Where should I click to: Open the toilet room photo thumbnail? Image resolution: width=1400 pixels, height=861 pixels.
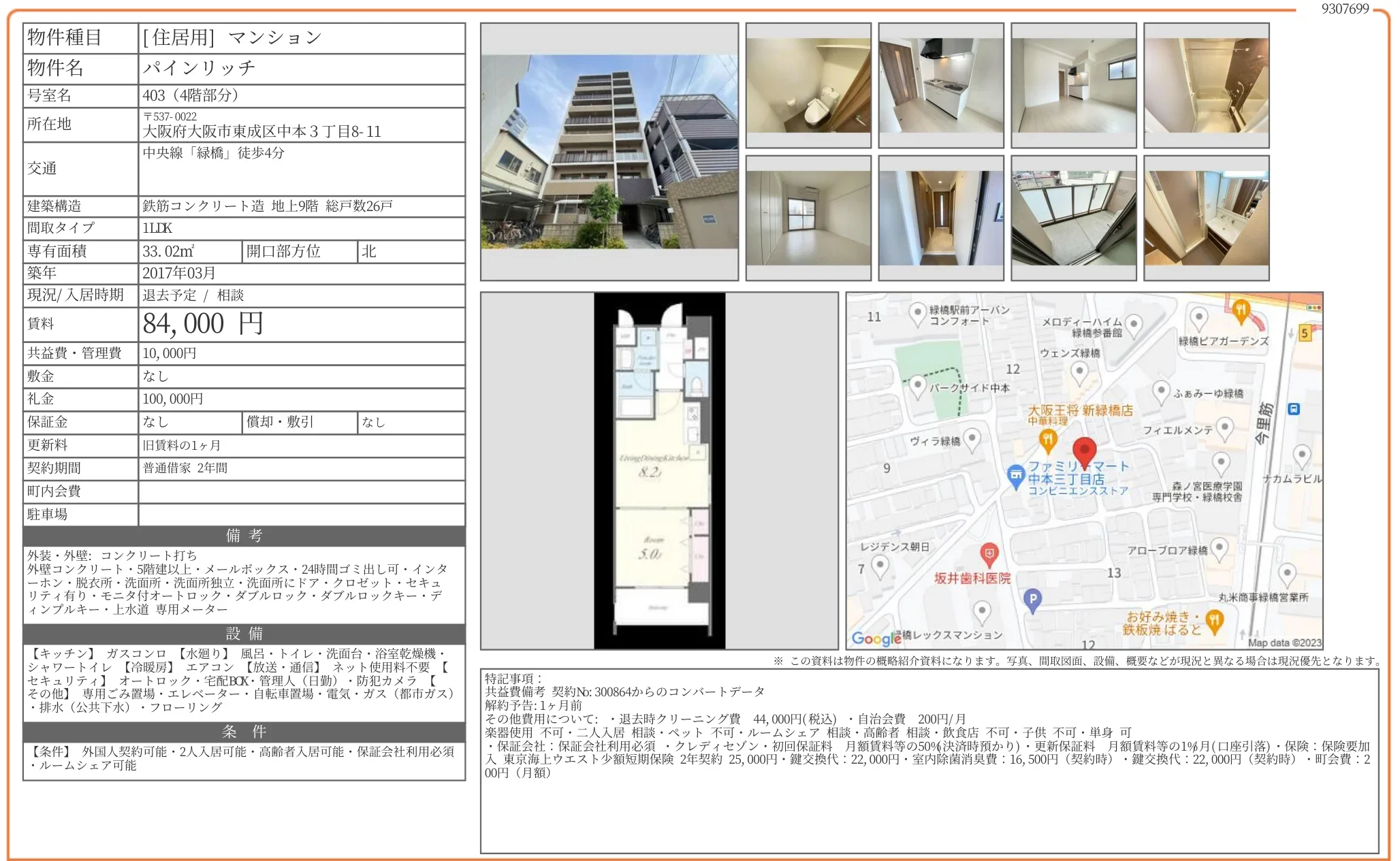[x=808, y=85]
